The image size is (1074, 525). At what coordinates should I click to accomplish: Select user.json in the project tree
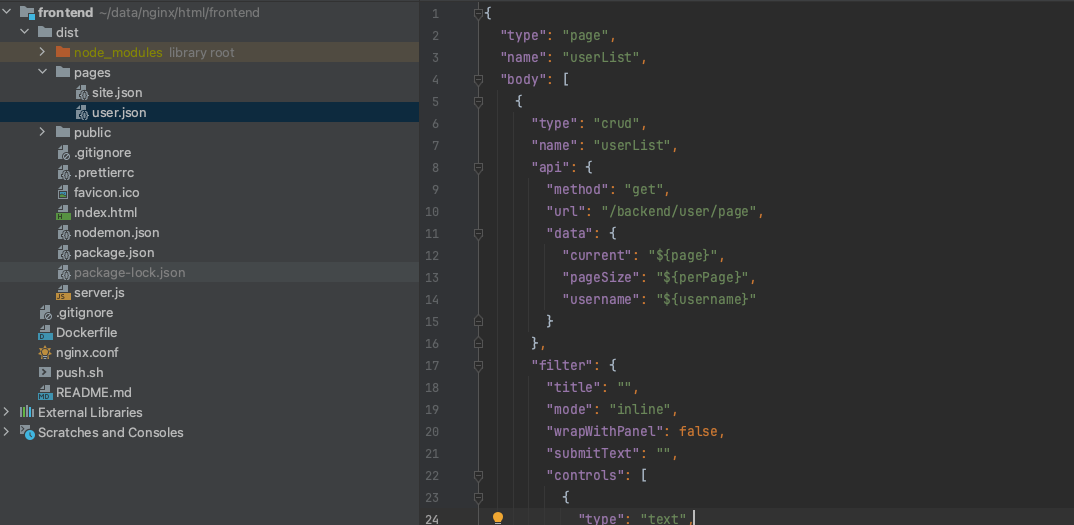[x=119, y=112]
